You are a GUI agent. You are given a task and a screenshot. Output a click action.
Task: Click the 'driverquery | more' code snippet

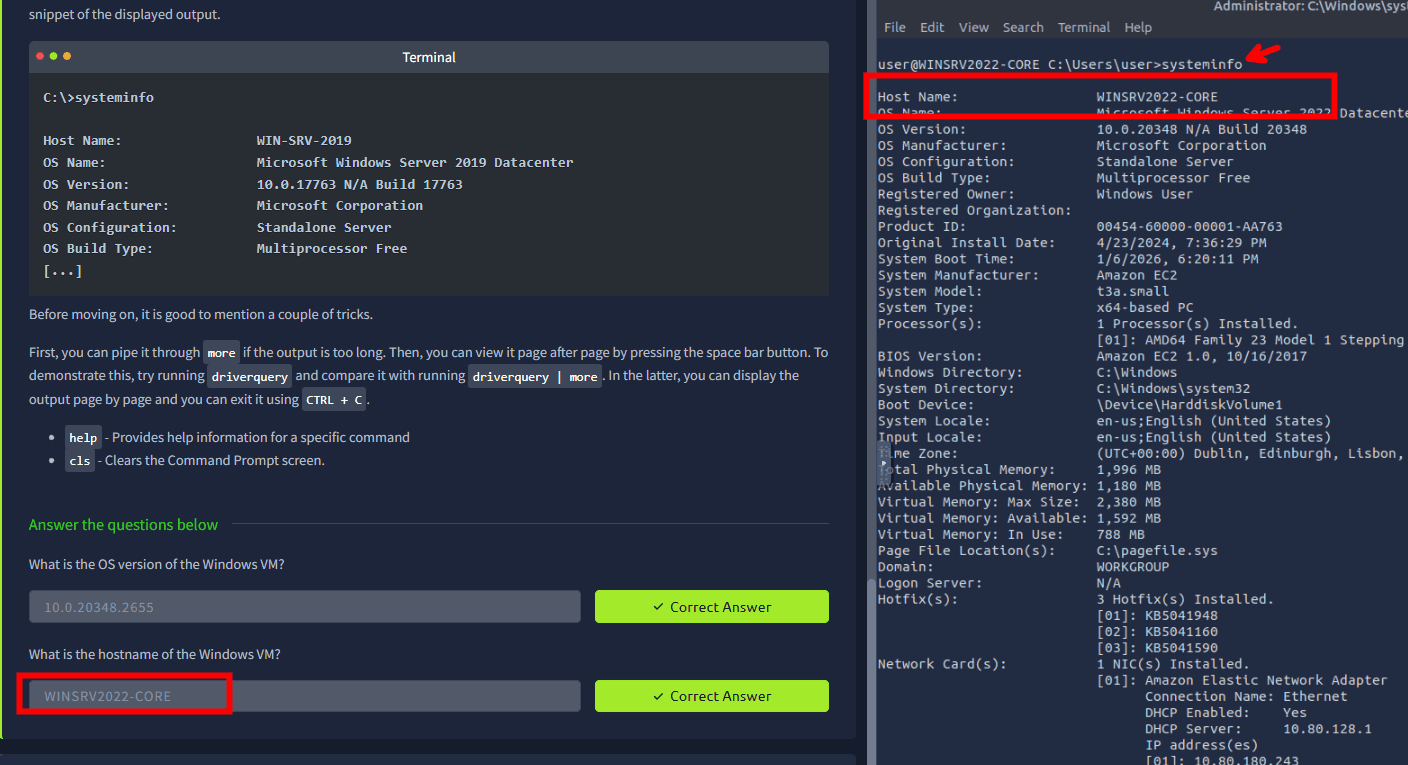(x=534, y=377)
